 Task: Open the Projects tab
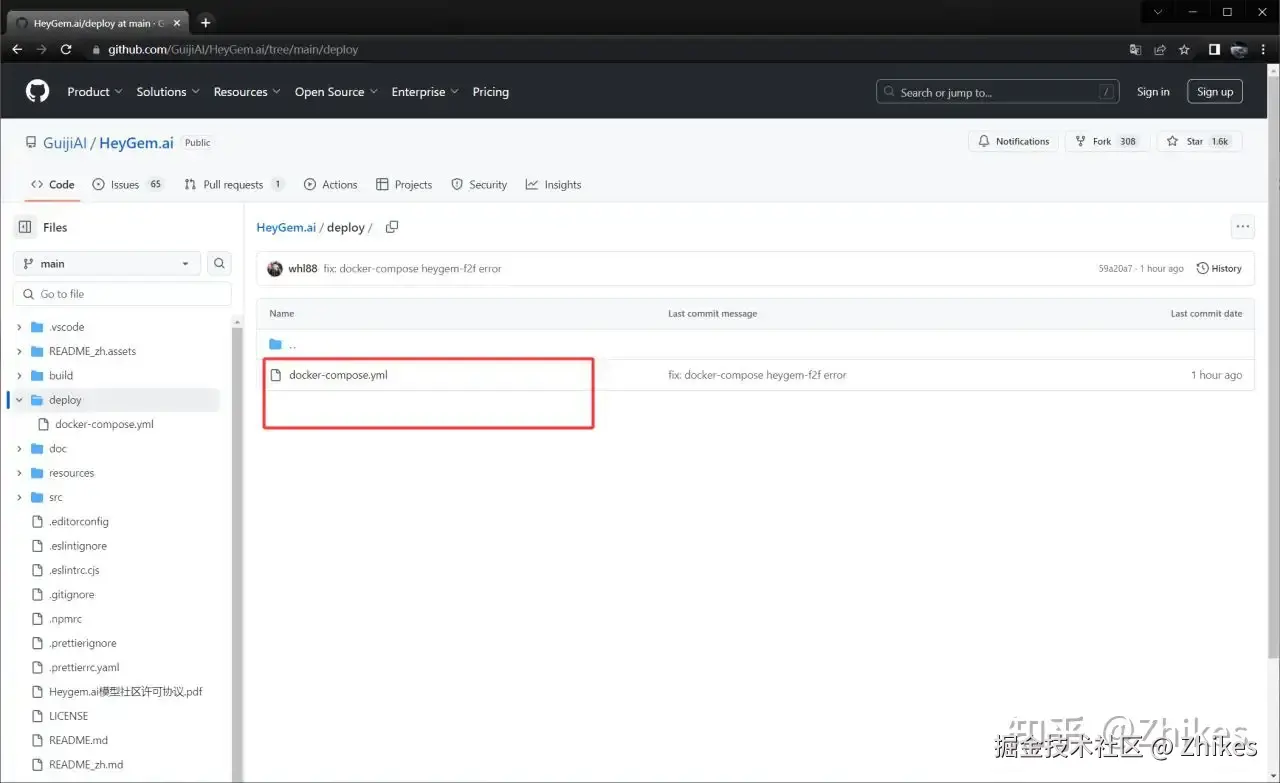pyautogui.click(x=404, y=184)
